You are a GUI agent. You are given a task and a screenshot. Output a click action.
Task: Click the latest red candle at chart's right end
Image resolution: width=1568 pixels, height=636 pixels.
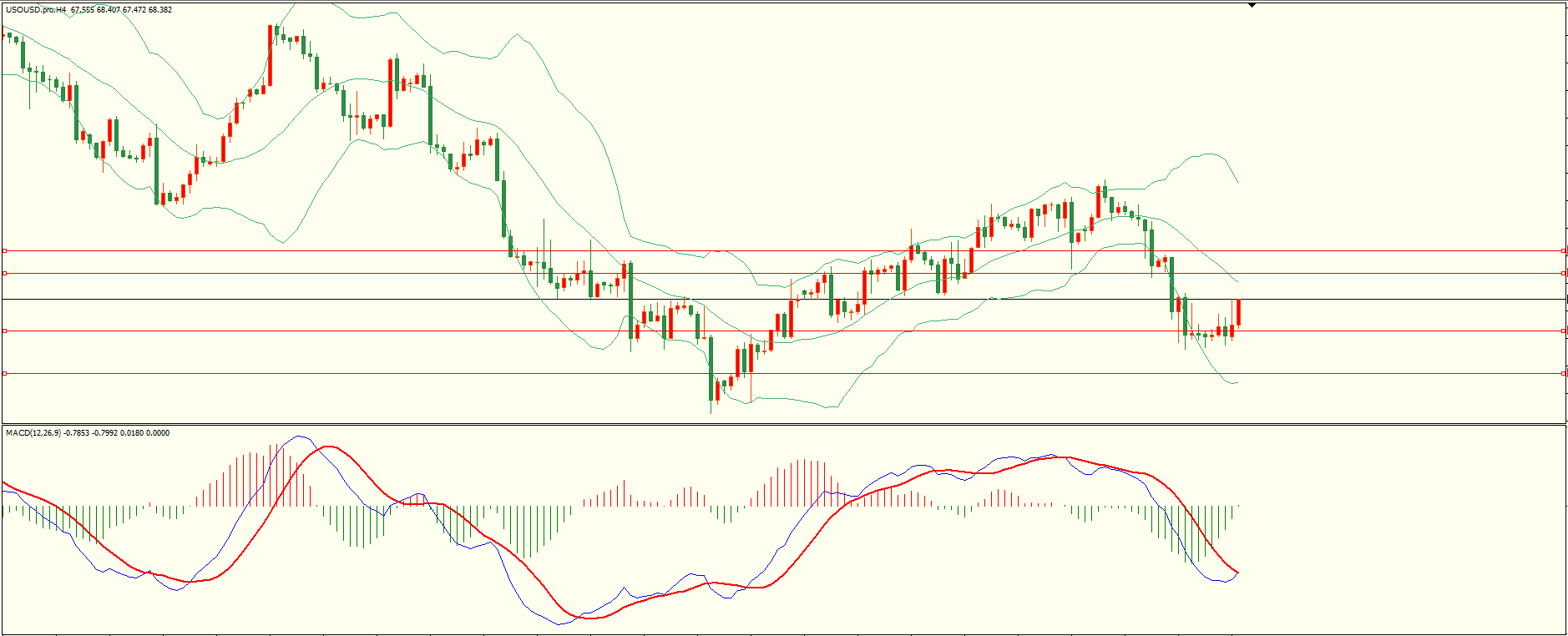pyautogui.click(x=1238, y=312)
